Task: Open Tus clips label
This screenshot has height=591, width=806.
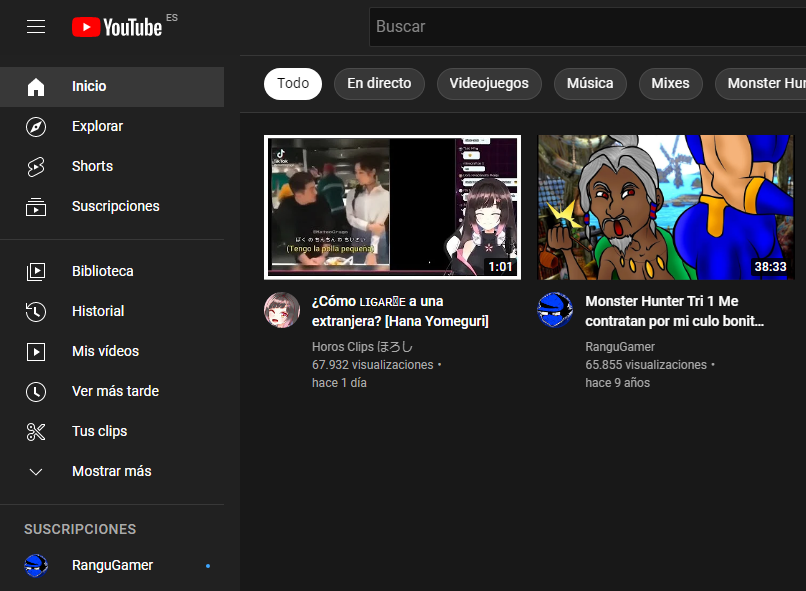Action: 100,432
